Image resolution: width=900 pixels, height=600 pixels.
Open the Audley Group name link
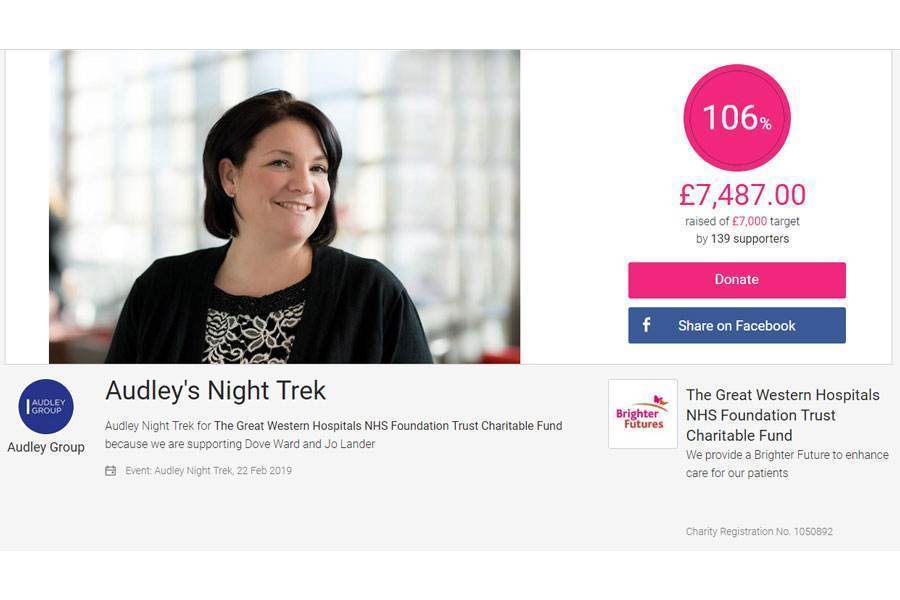pos(46,447)
